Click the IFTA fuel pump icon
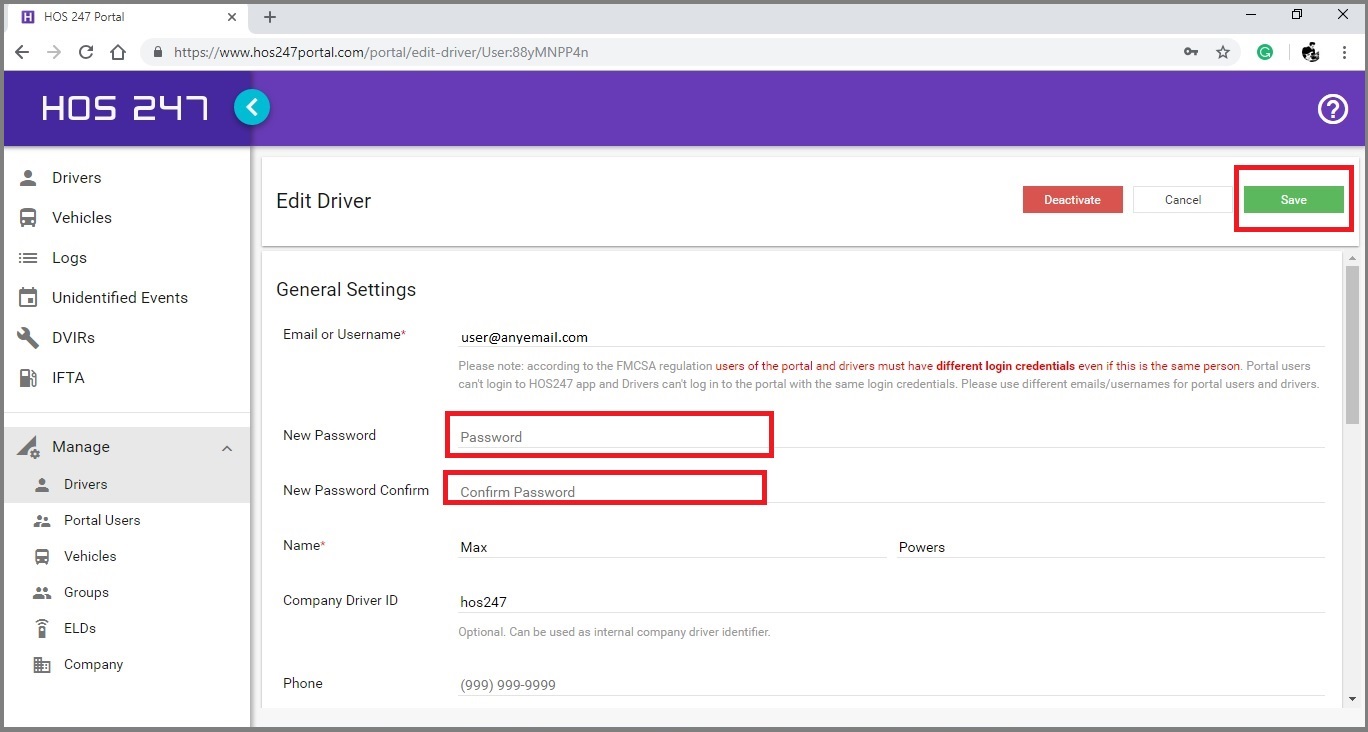This screenshot has height=732, width=1368. pos(29,378)
